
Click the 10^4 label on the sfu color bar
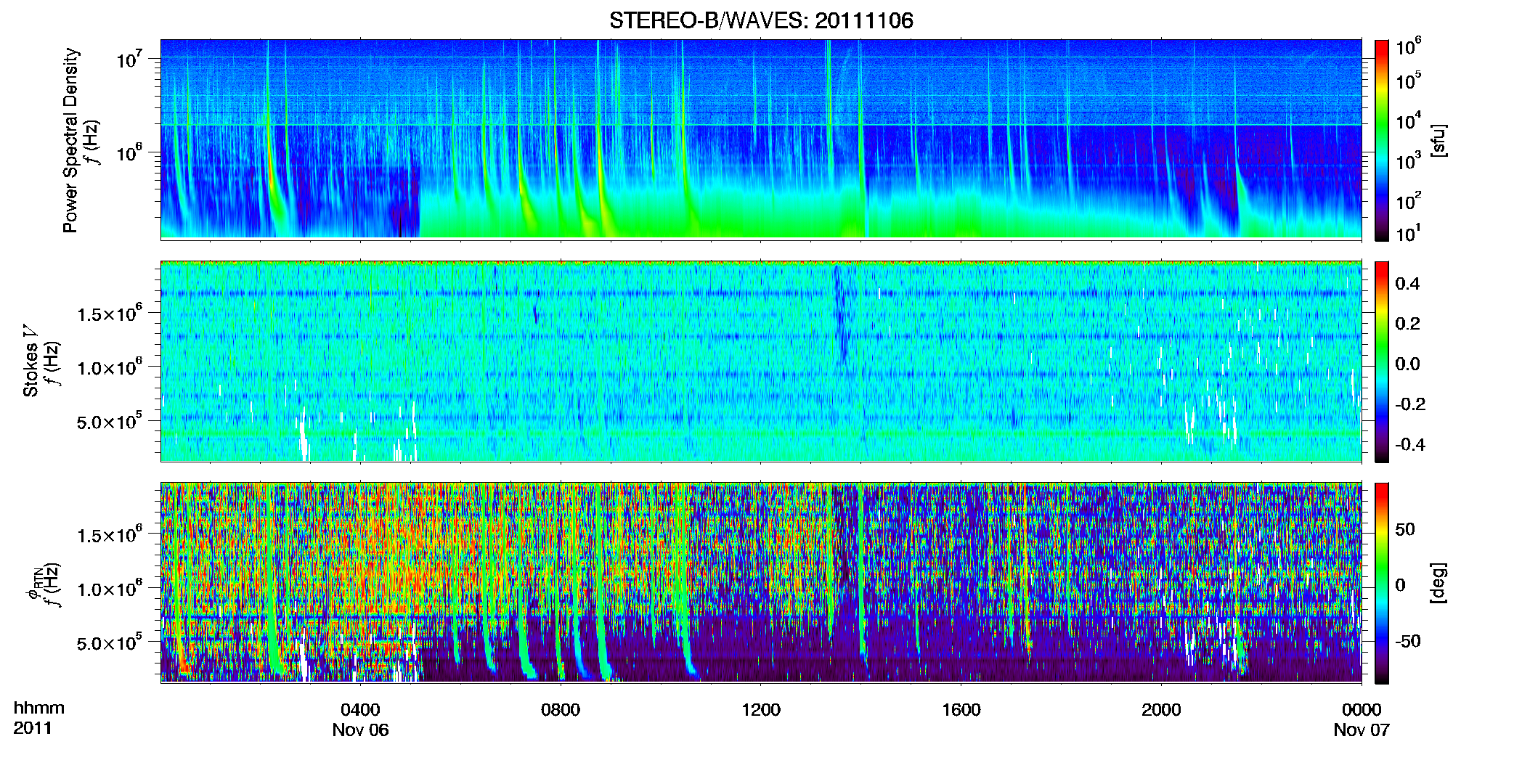point(1409,121)
